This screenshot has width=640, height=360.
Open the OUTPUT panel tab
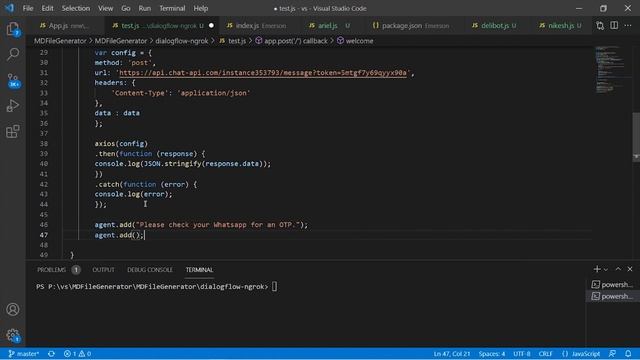click(103, 270)
